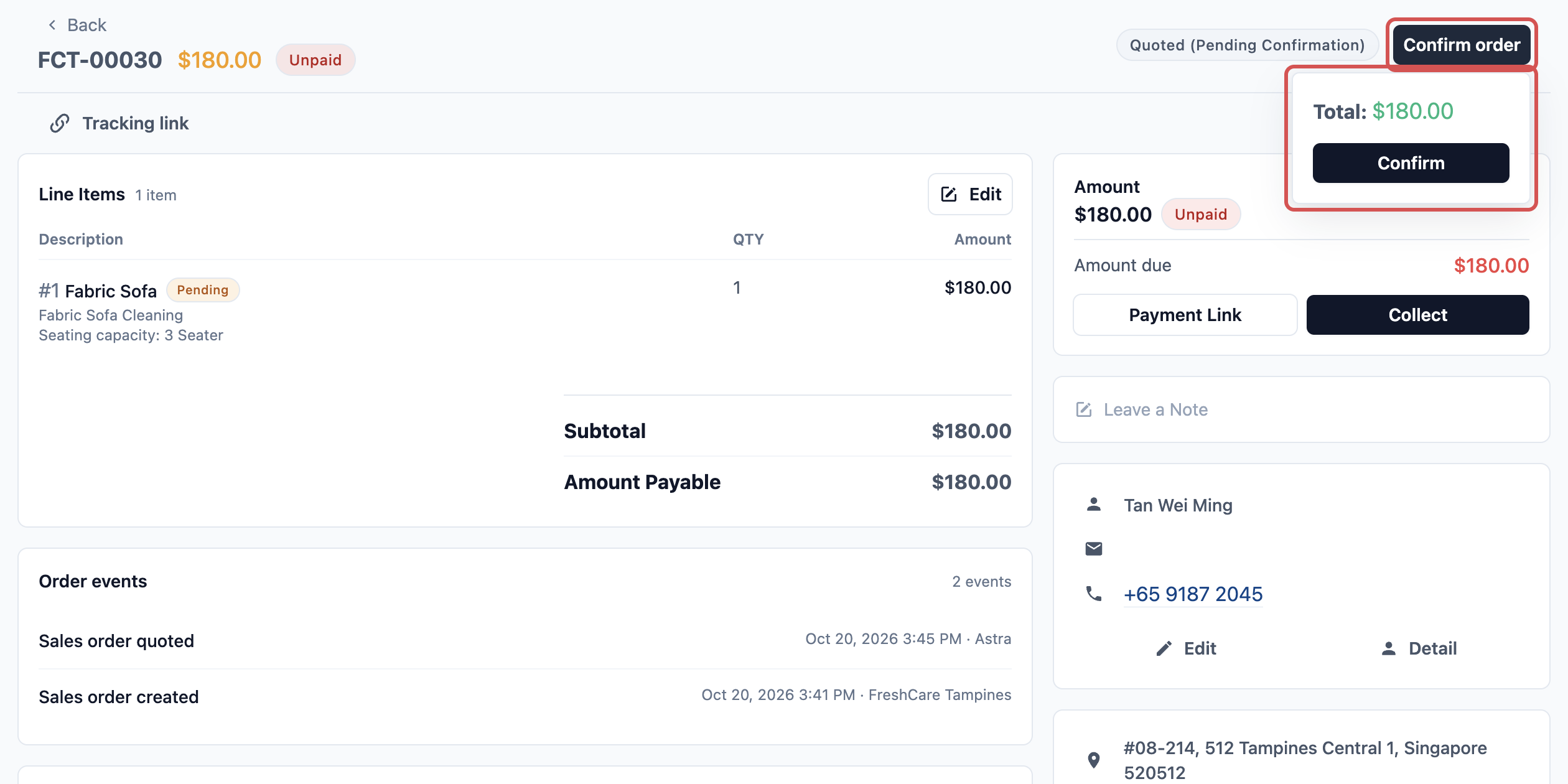1568x784 pixels.
Task: Click the Sales order quoted event
Action: point(116,641)
